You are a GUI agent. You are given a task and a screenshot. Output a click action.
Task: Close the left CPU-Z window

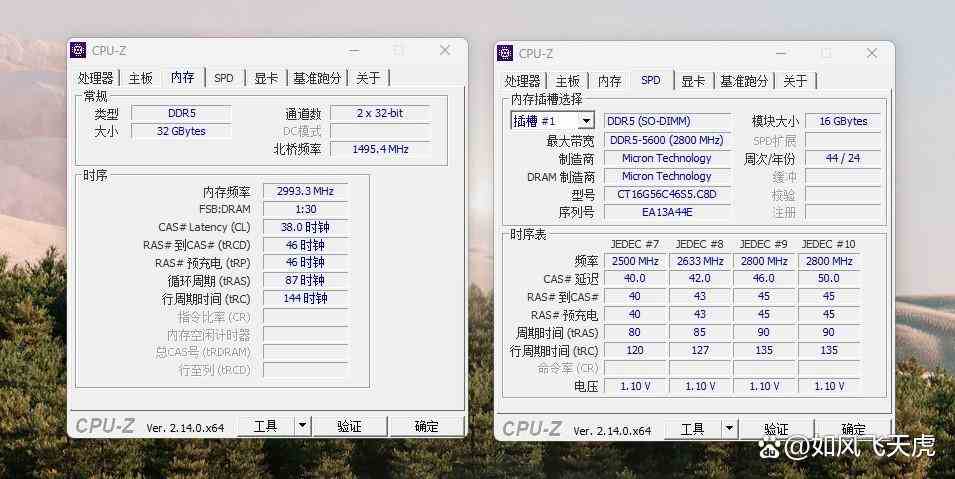(x=445, y=50)
